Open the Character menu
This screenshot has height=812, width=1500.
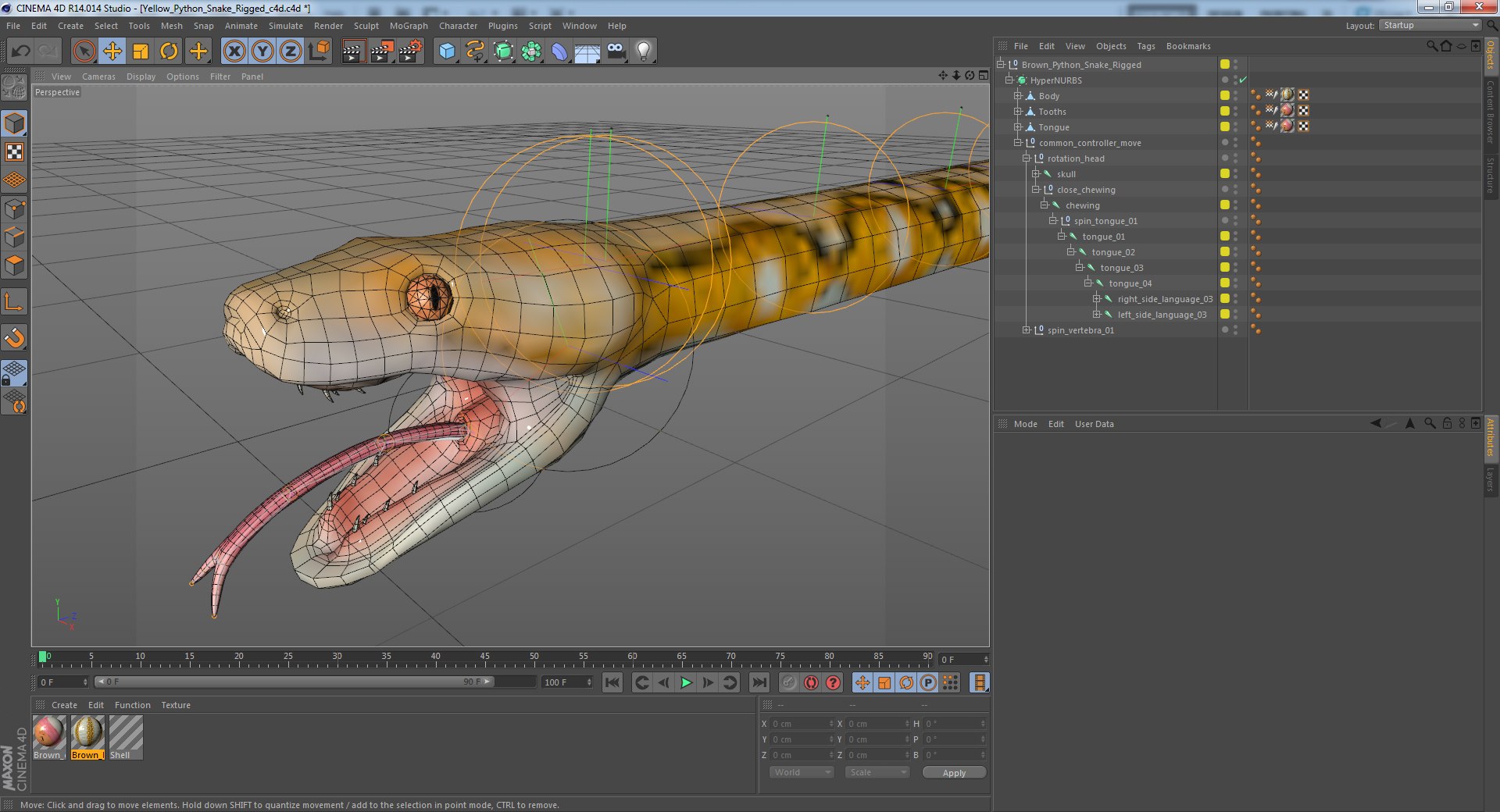point(458,26)
